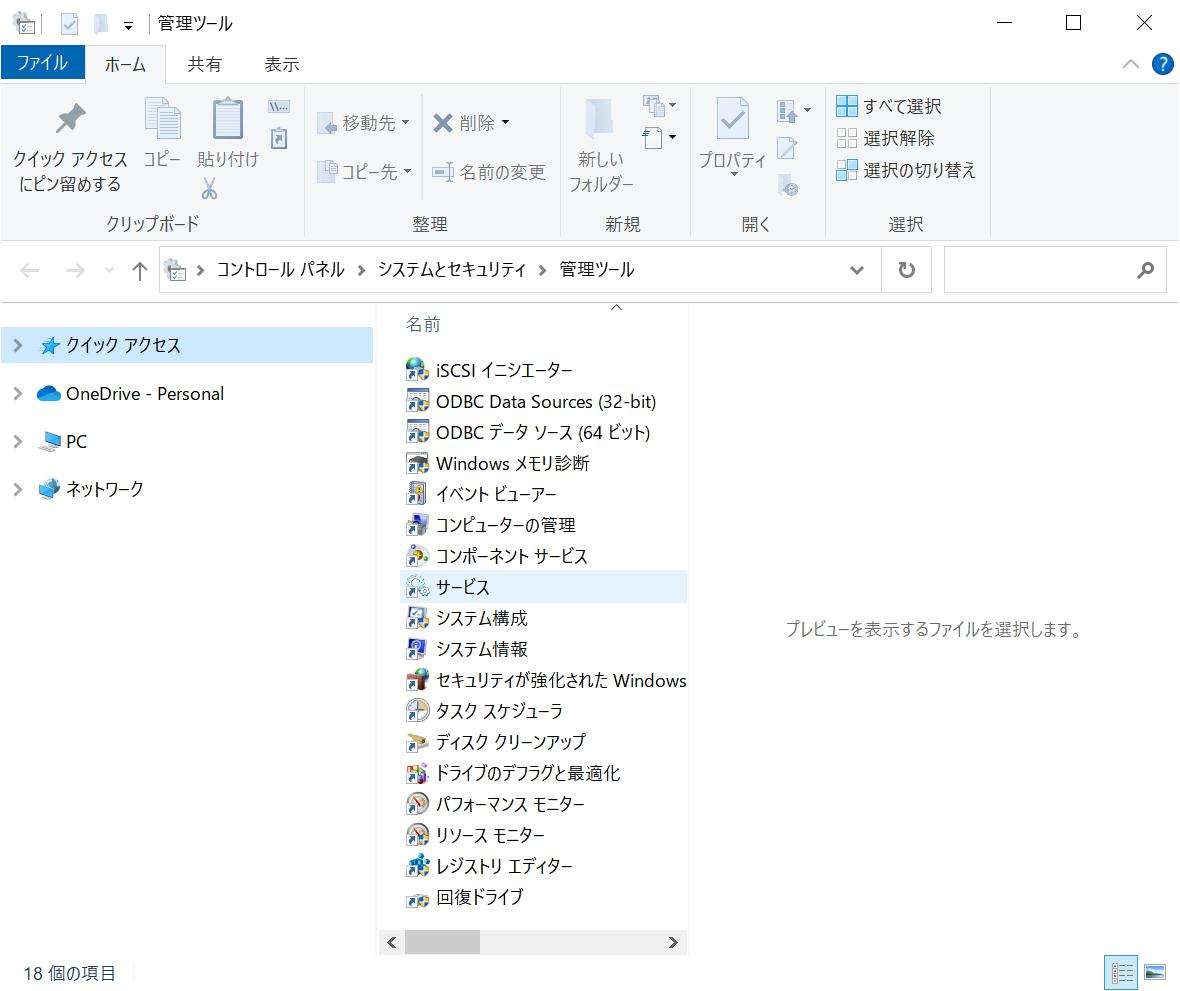Select 回復ドライブ in the list

pyautogui.click(x=464, y=897)
